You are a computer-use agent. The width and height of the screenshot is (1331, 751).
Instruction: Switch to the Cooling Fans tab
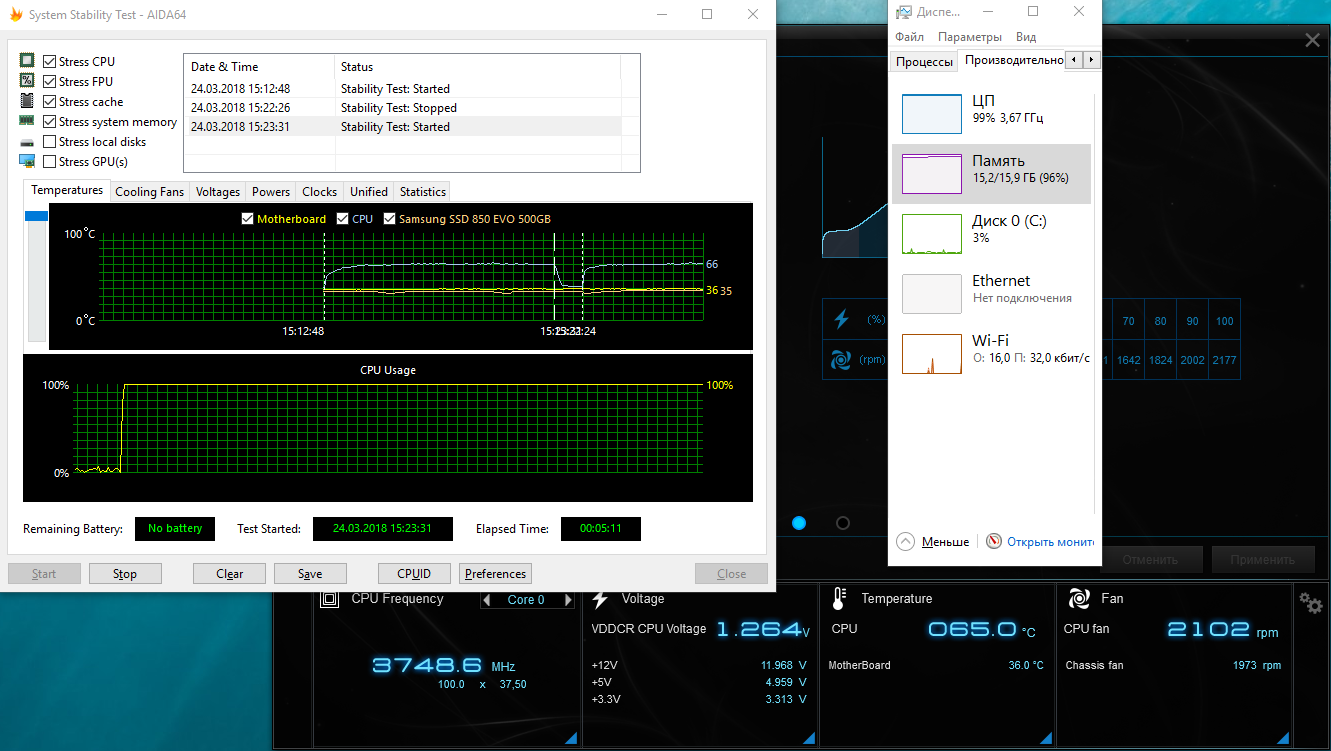[x=149, y=191]
